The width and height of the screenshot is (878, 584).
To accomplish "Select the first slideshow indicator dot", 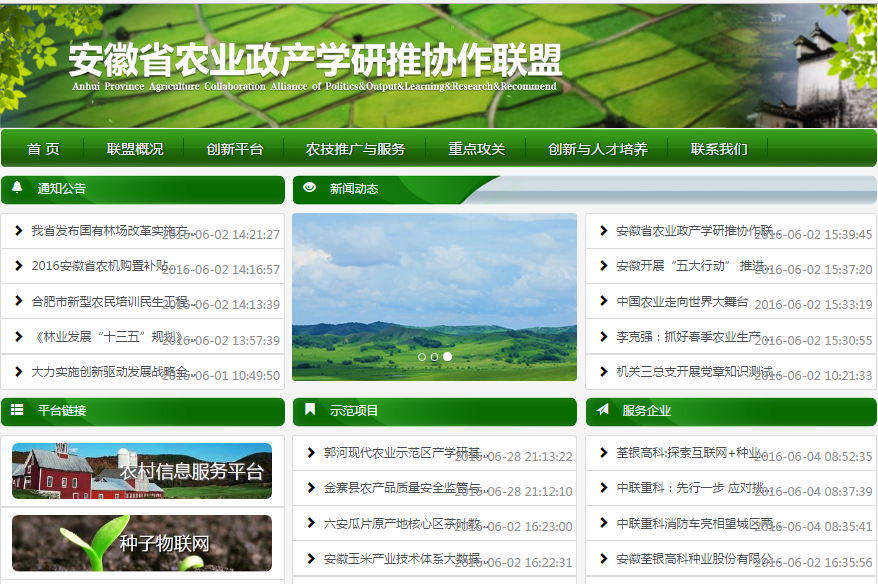I will (x=422, y=357).
